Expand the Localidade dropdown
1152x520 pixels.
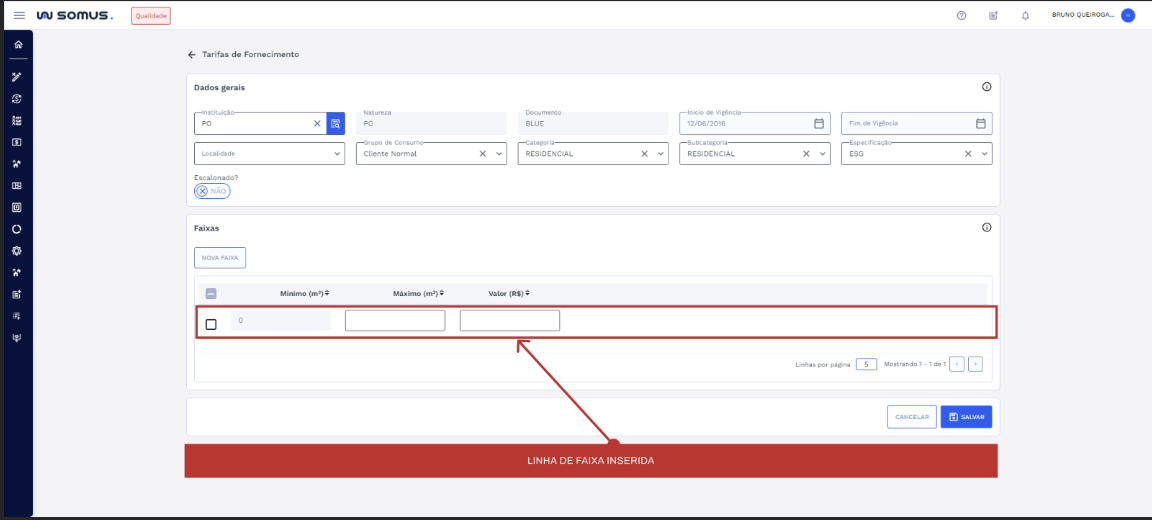[337, 154]
